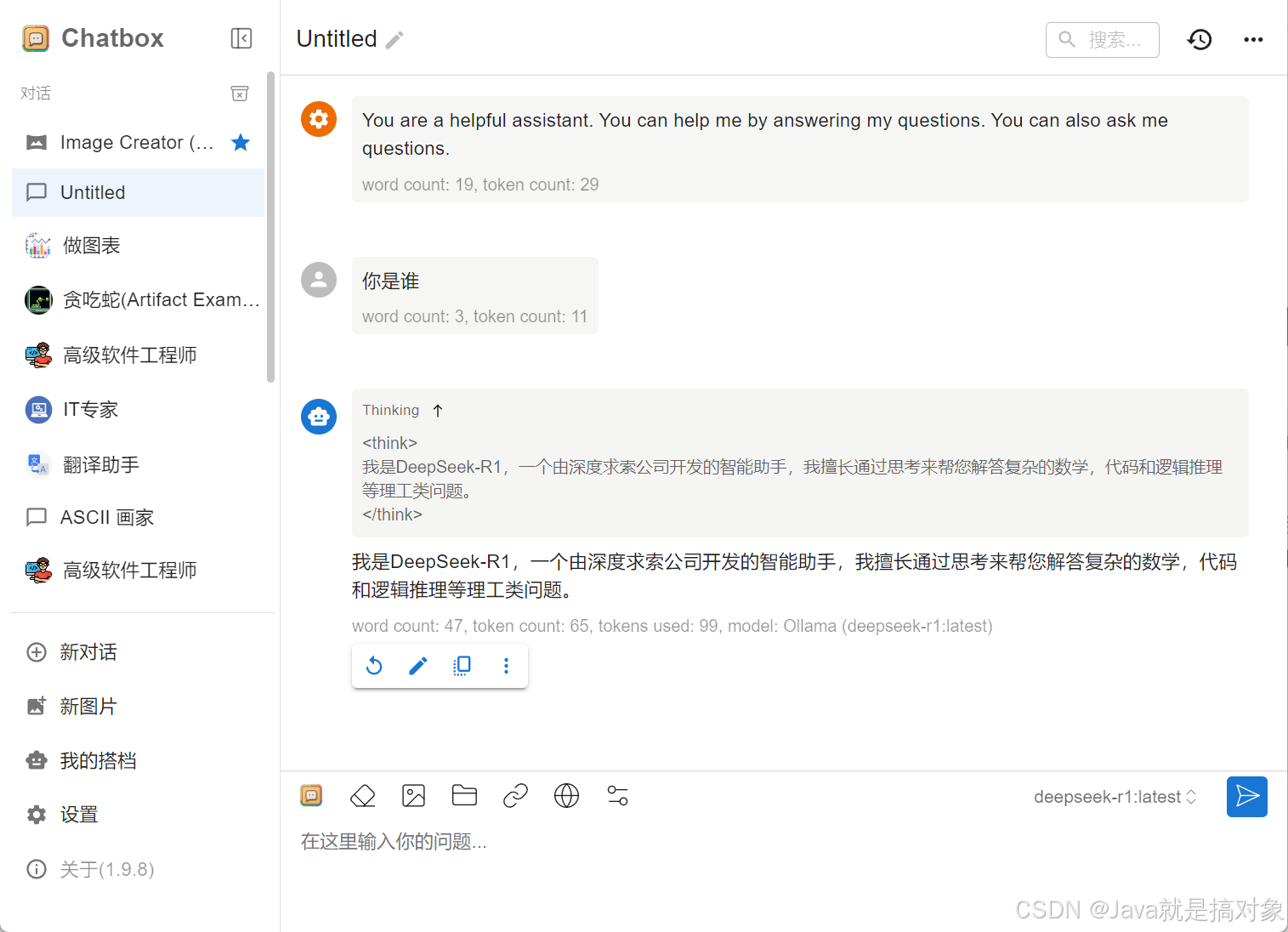
Task: Click the 我是DeepSeek-R1 reply text below Thinking
Action: pyautogui.click(x=794, y=576)
